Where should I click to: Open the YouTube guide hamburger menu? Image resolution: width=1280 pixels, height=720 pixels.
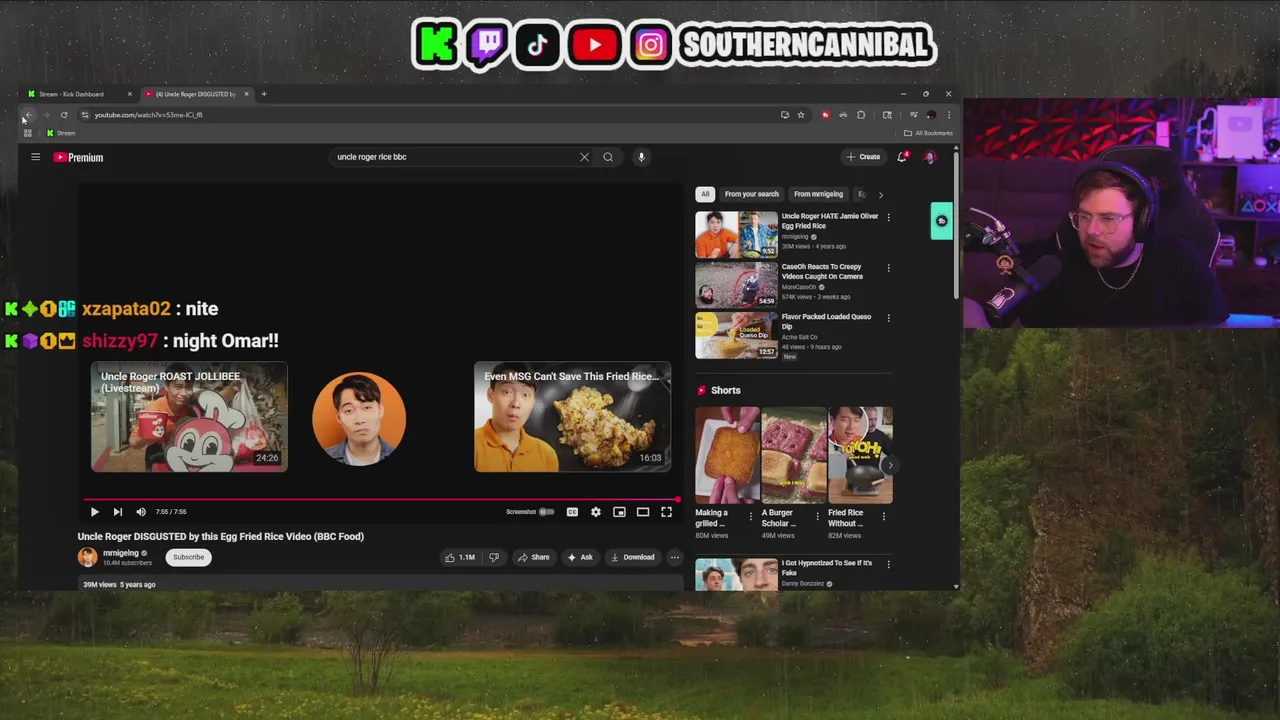click(x=35, y=157)
